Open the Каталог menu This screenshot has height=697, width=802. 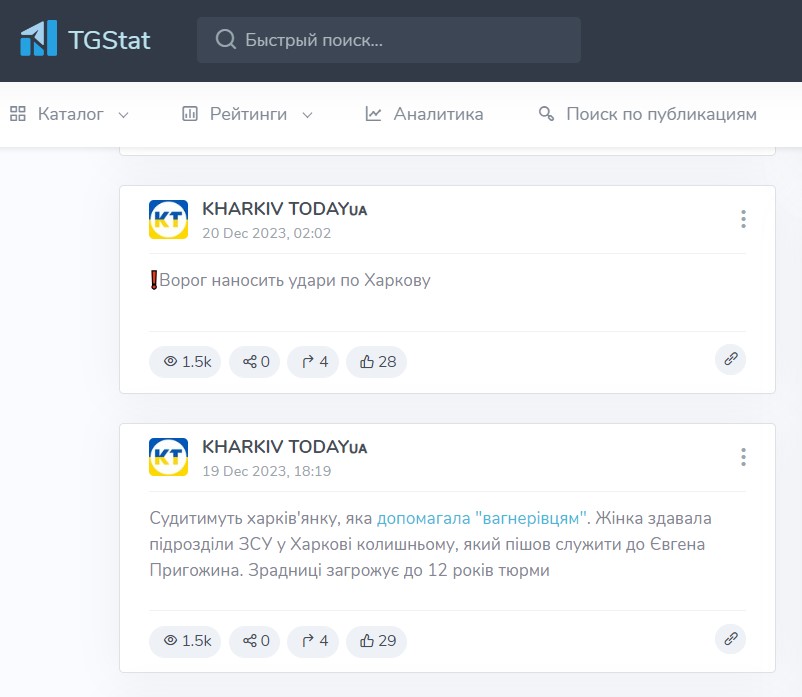pyautogui.click(x=70, y=114)
